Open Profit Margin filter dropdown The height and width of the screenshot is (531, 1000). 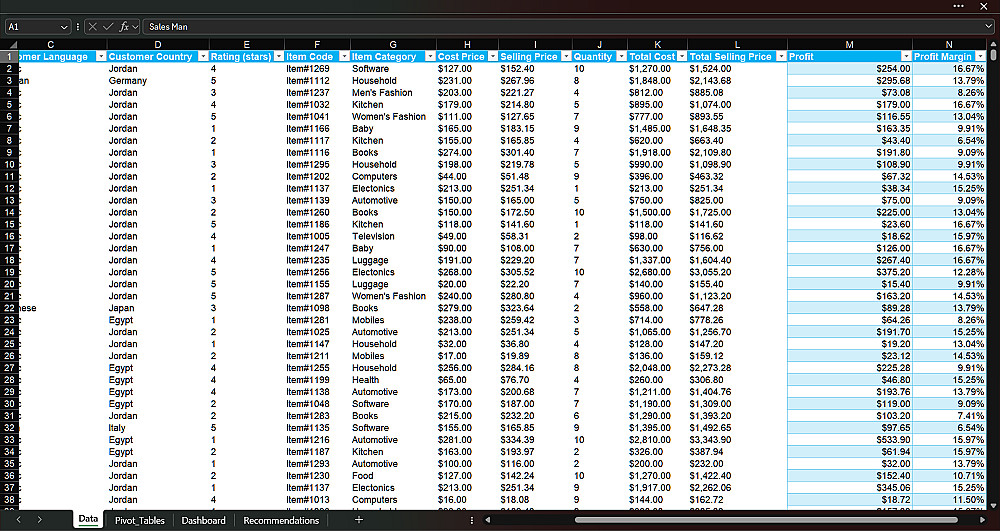point(980,57)
